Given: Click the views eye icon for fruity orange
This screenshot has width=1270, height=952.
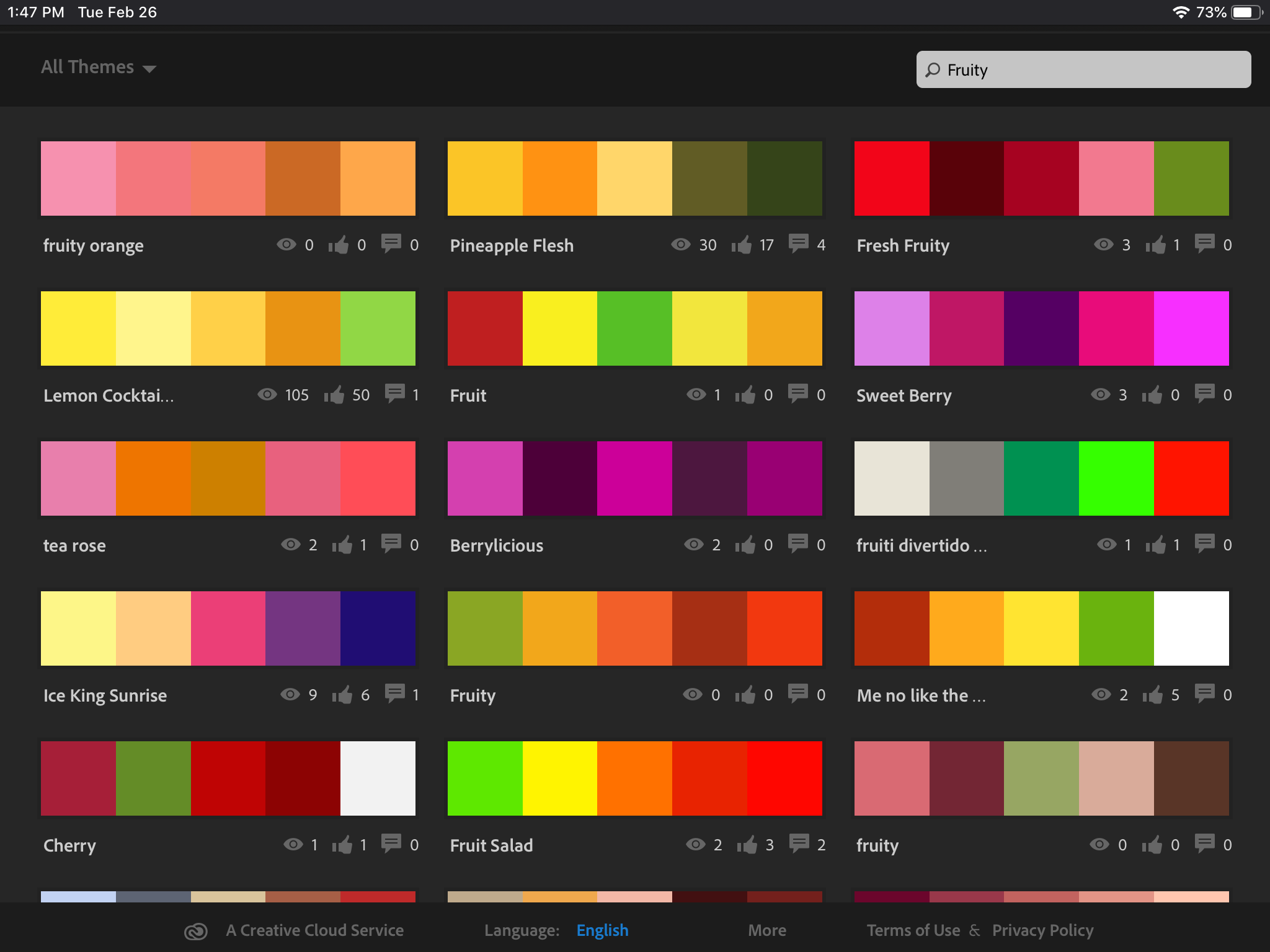Looking at the screenshot, I should click(286, 244).
